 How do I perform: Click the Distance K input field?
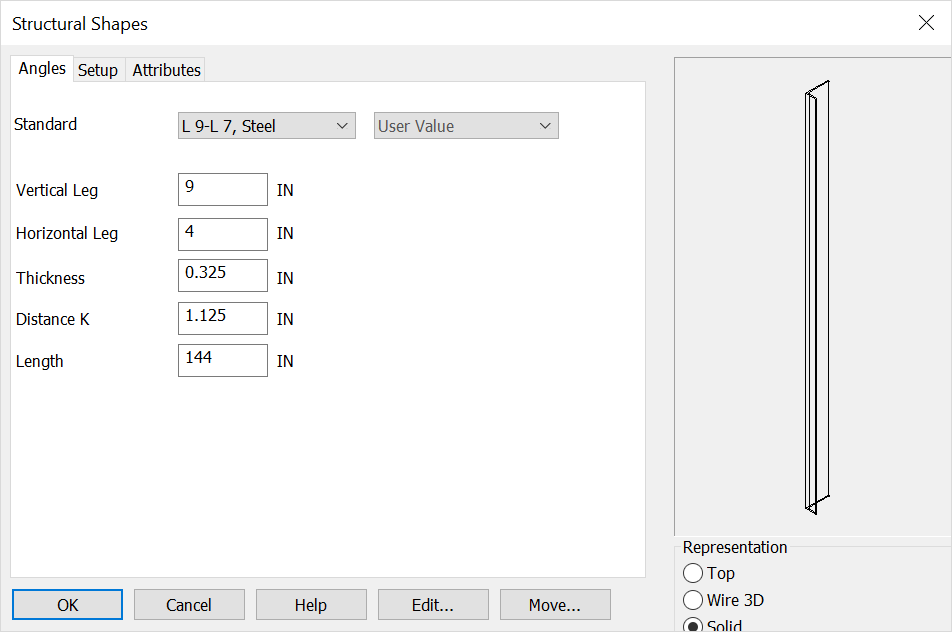(x=222, y=318)
